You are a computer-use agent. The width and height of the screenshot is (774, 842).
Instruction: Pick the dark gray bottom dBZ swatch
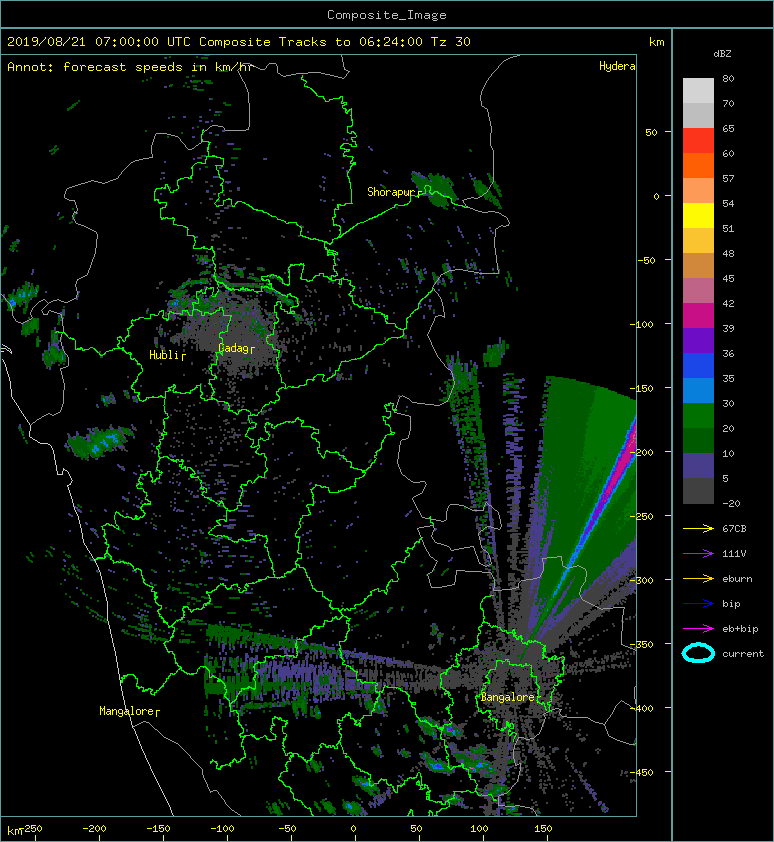point(698,491)
